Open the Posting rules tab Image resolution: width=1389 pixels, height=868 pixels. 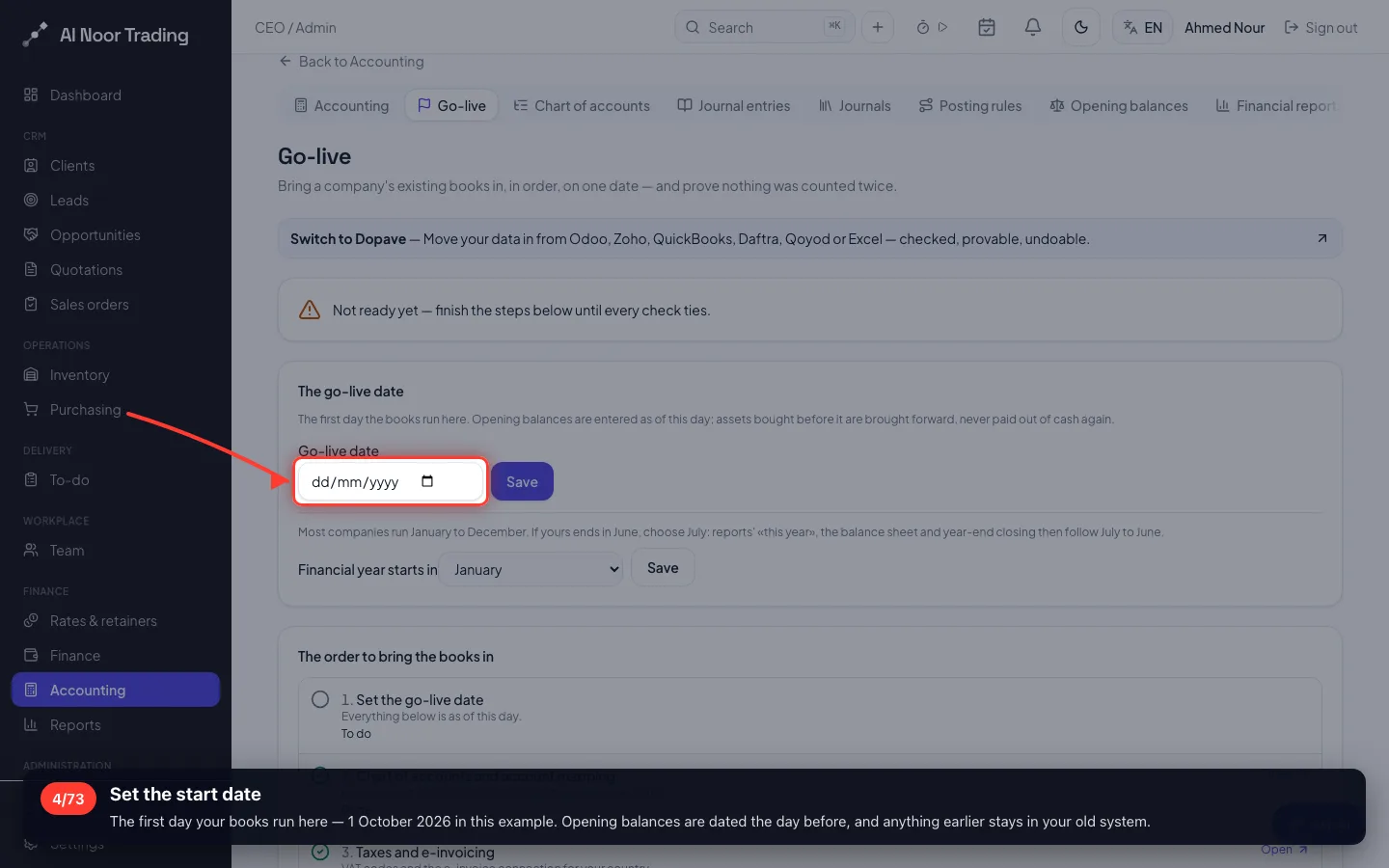pos(969,105)
